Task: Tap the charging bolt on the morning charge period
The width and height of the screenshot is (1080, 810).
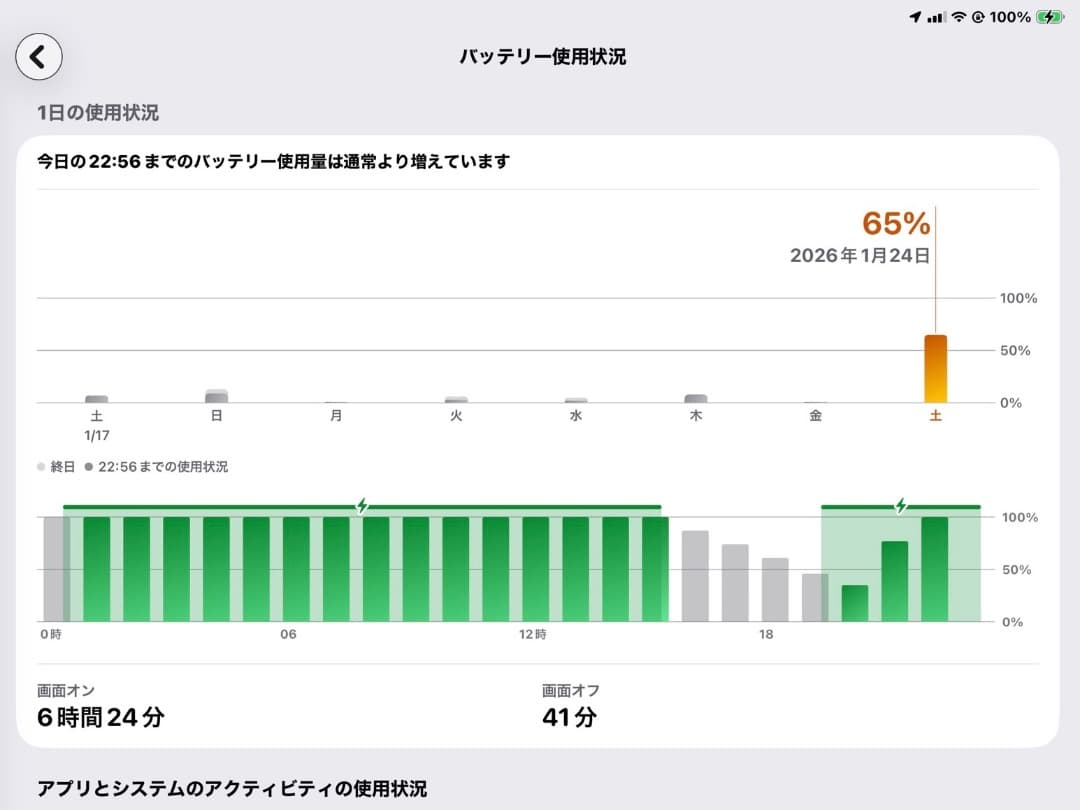Action: click(x=360, y=507)
